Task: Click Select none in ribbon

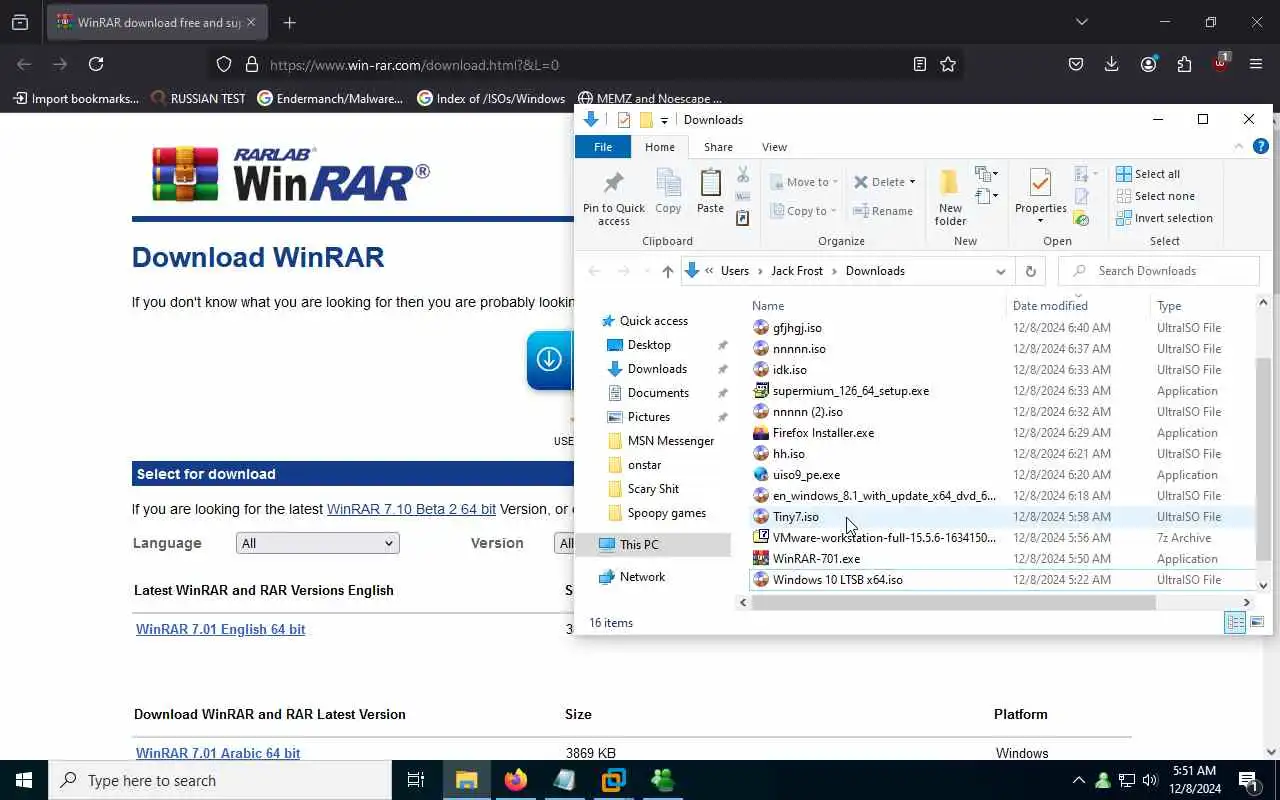Action: (x=1156, y=196)
